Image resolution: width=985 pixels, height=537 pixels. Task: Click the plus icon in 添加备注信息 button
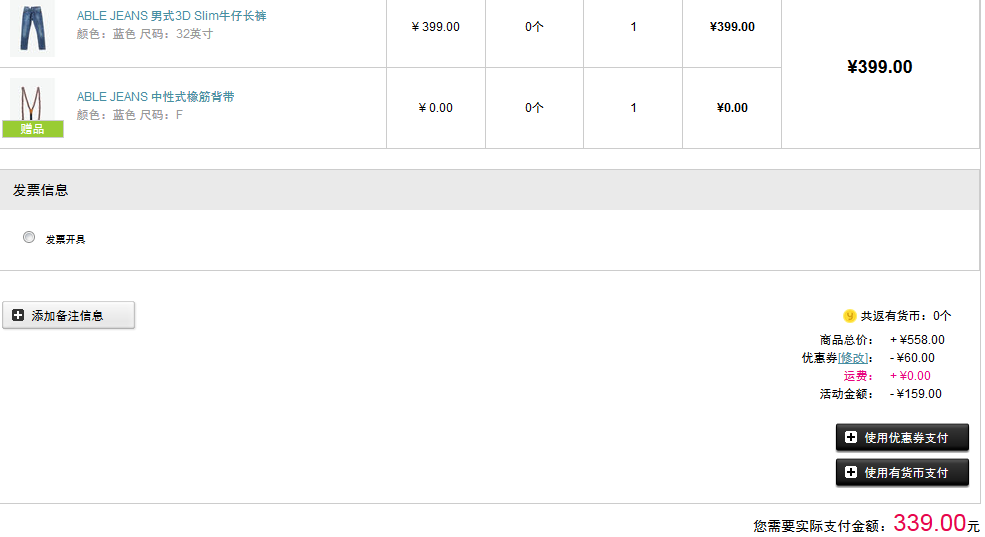coord(18,315)
